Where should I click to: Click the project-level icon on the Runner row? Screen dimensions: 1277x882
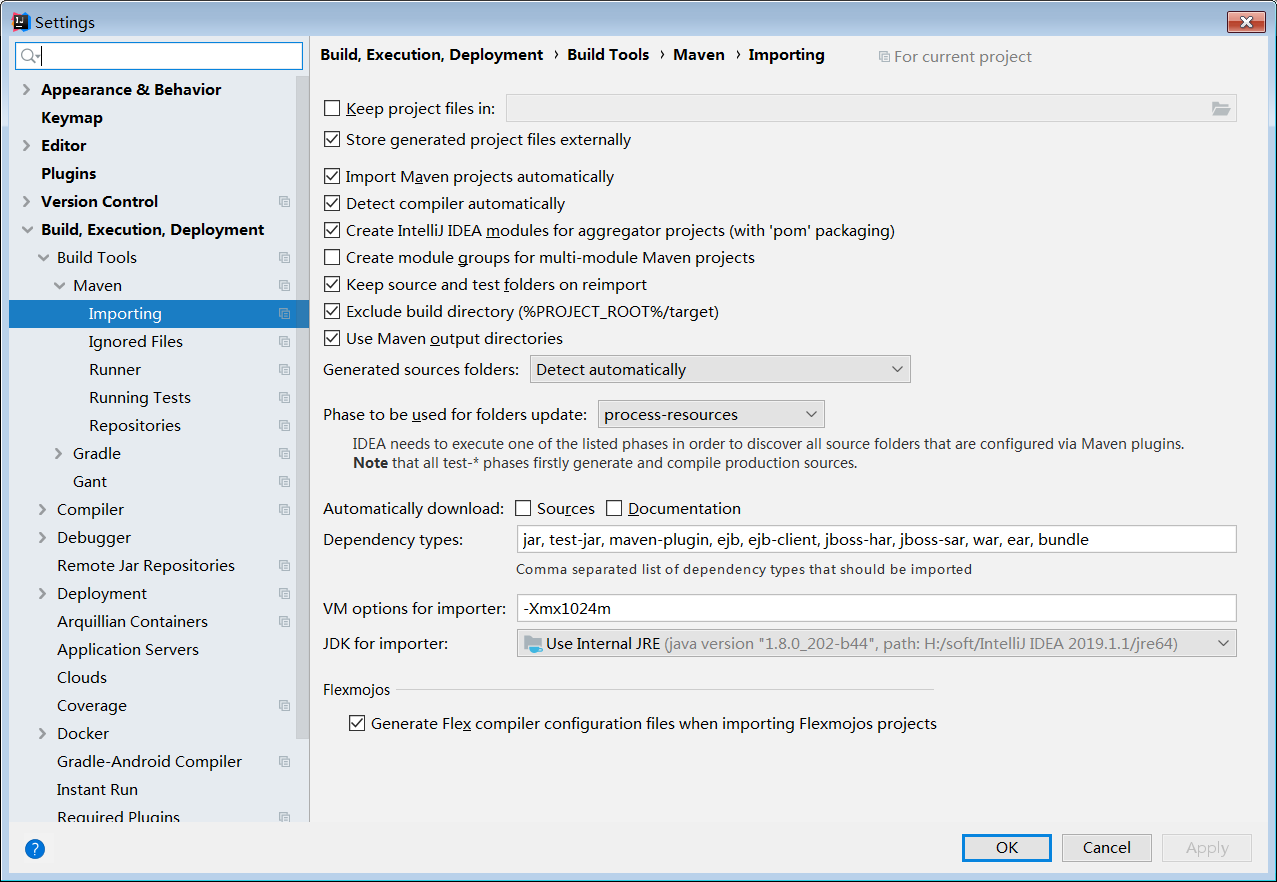(x=285, y=370)
